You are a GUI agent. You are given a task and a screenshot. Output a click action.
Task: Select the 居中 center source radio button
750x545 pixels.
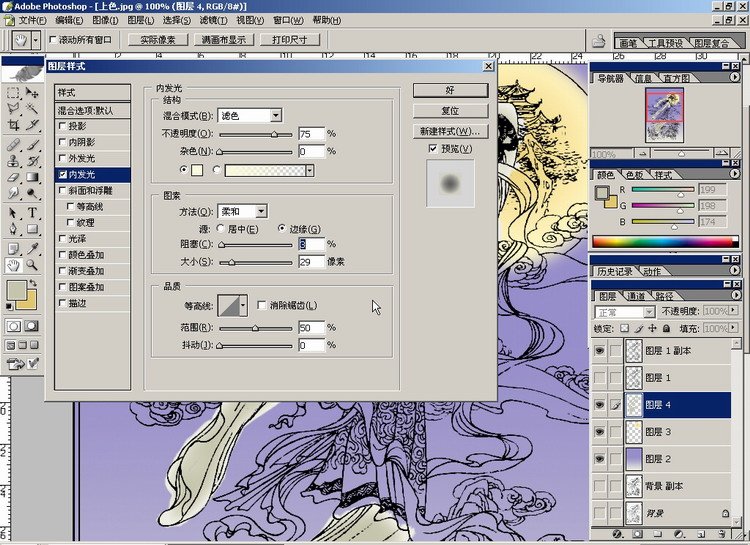[221, 229]
